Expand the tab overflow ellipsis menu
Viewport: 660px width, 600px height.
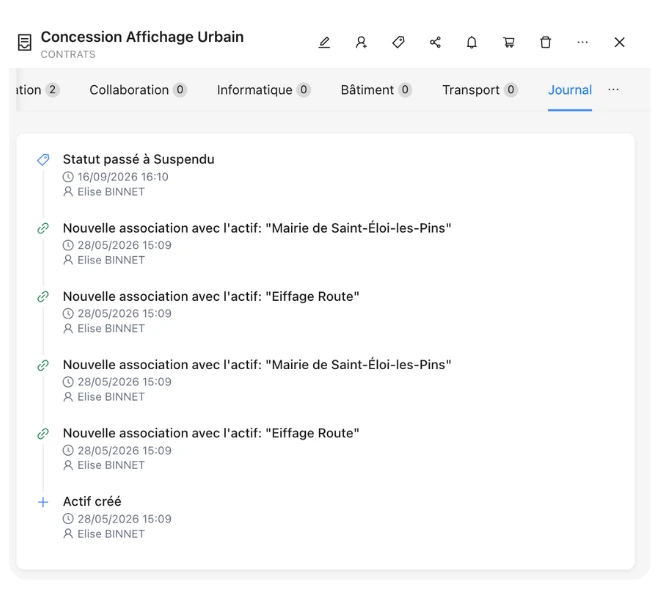tap(613, 90)
